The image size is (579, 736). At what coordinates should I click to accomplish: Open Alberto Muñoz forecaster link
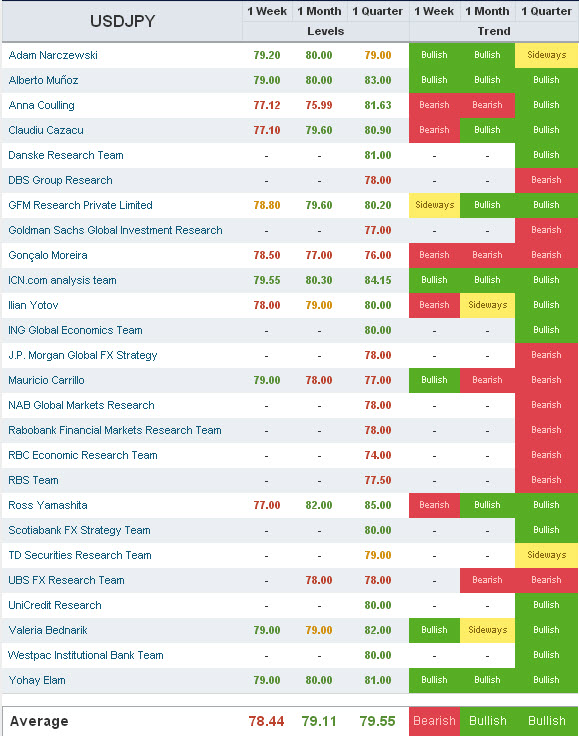click(43, 80)
